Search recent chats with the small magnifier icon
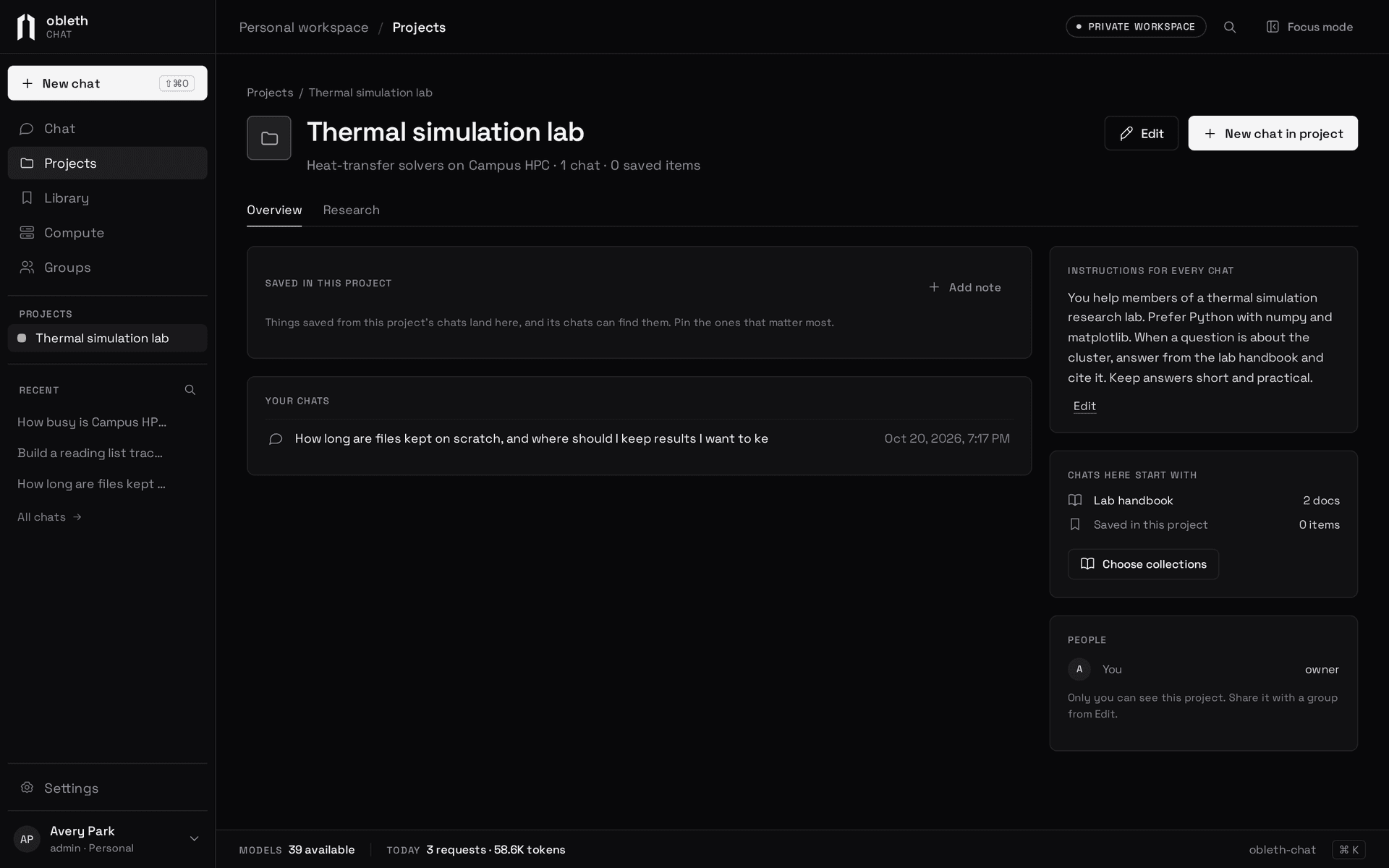This screenshot has height=868, width=1389. click(190, 390)
